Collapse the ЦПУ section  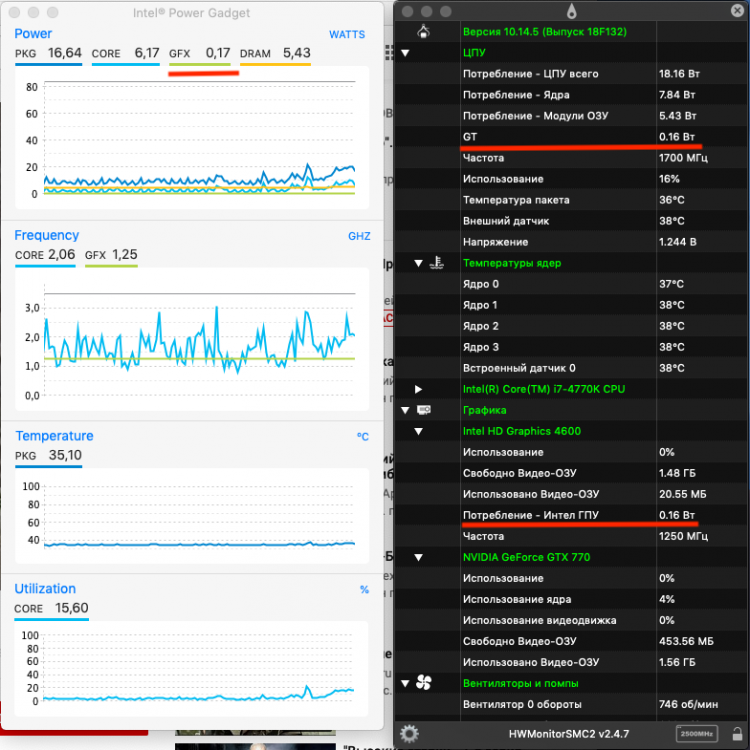point(405,53)
